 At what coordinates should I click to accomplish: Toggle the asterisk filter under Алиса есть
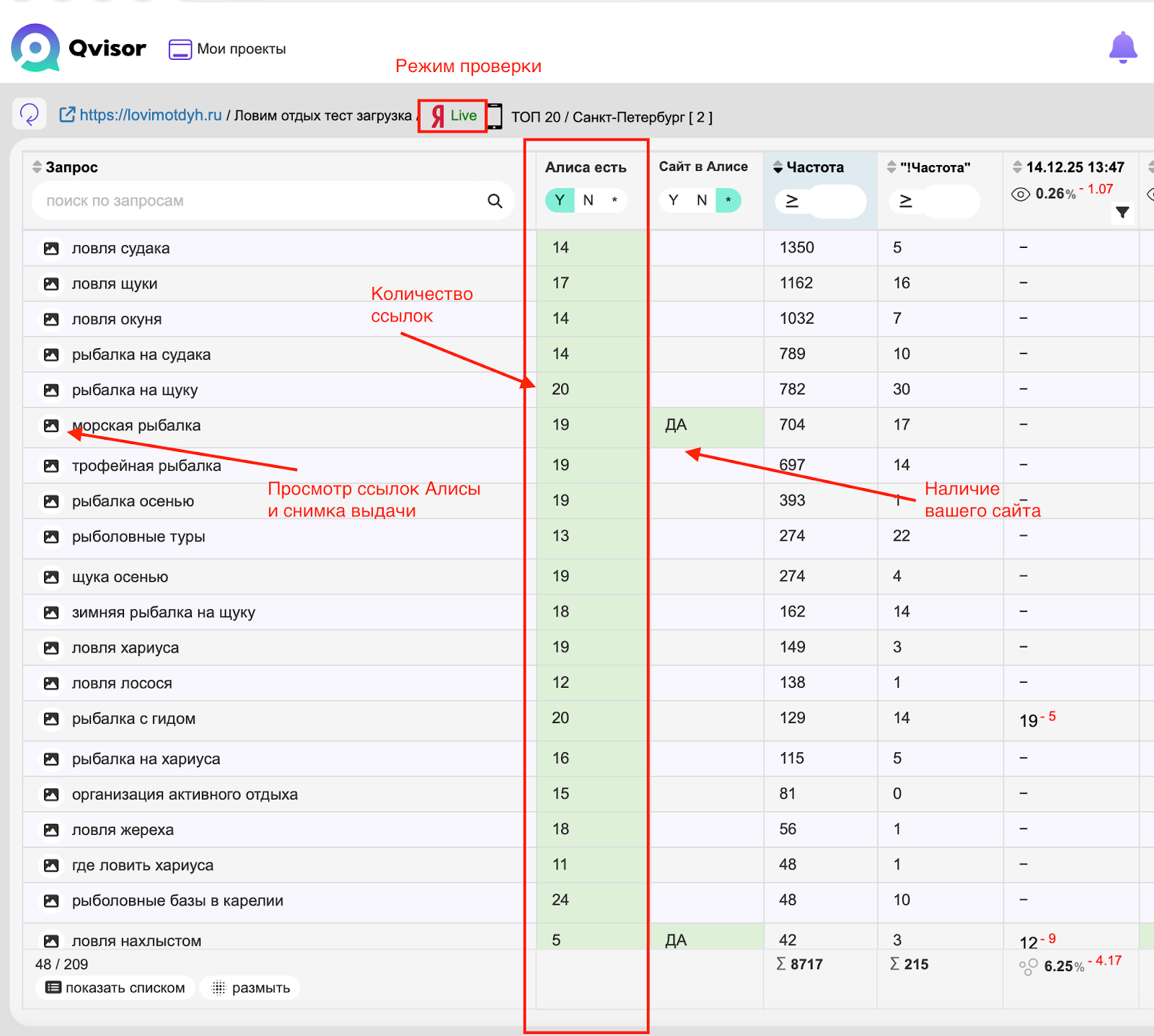615,200
